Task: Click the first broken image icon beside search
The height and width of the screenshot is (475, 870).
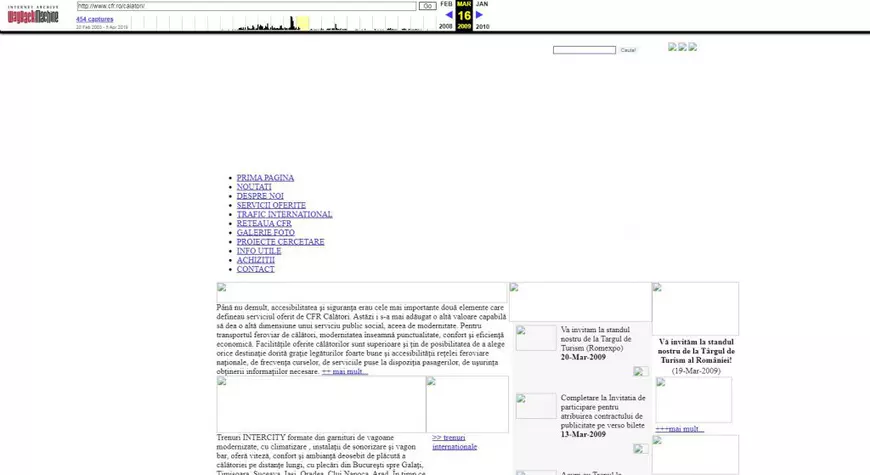Action: (x=672, y=47)
